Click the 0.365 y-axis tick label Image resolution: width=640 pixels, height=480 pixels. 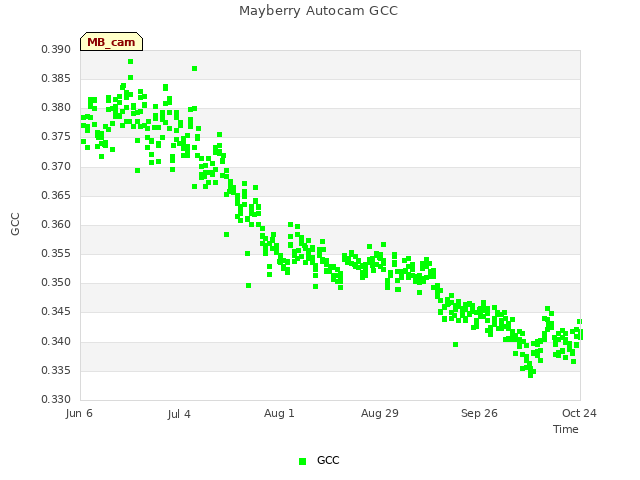pos(56,196)
